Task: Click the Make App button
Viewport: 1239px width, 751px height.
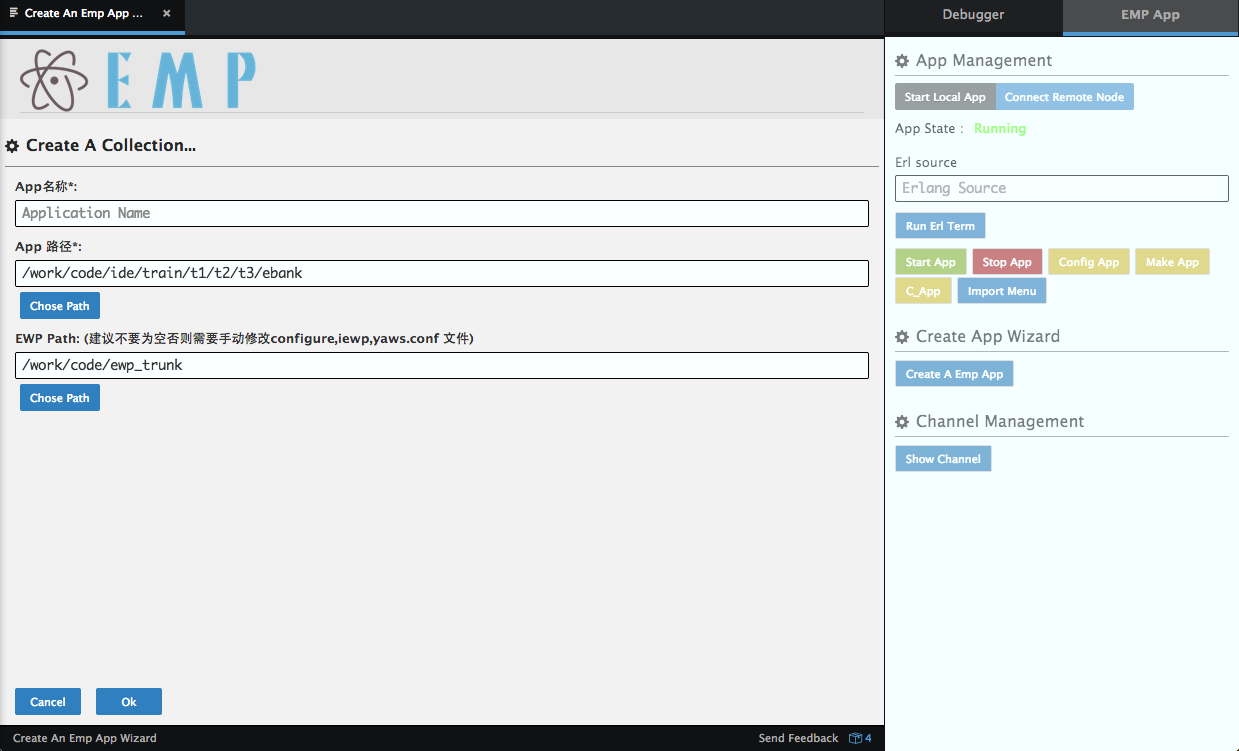Action: point(1172,262)
